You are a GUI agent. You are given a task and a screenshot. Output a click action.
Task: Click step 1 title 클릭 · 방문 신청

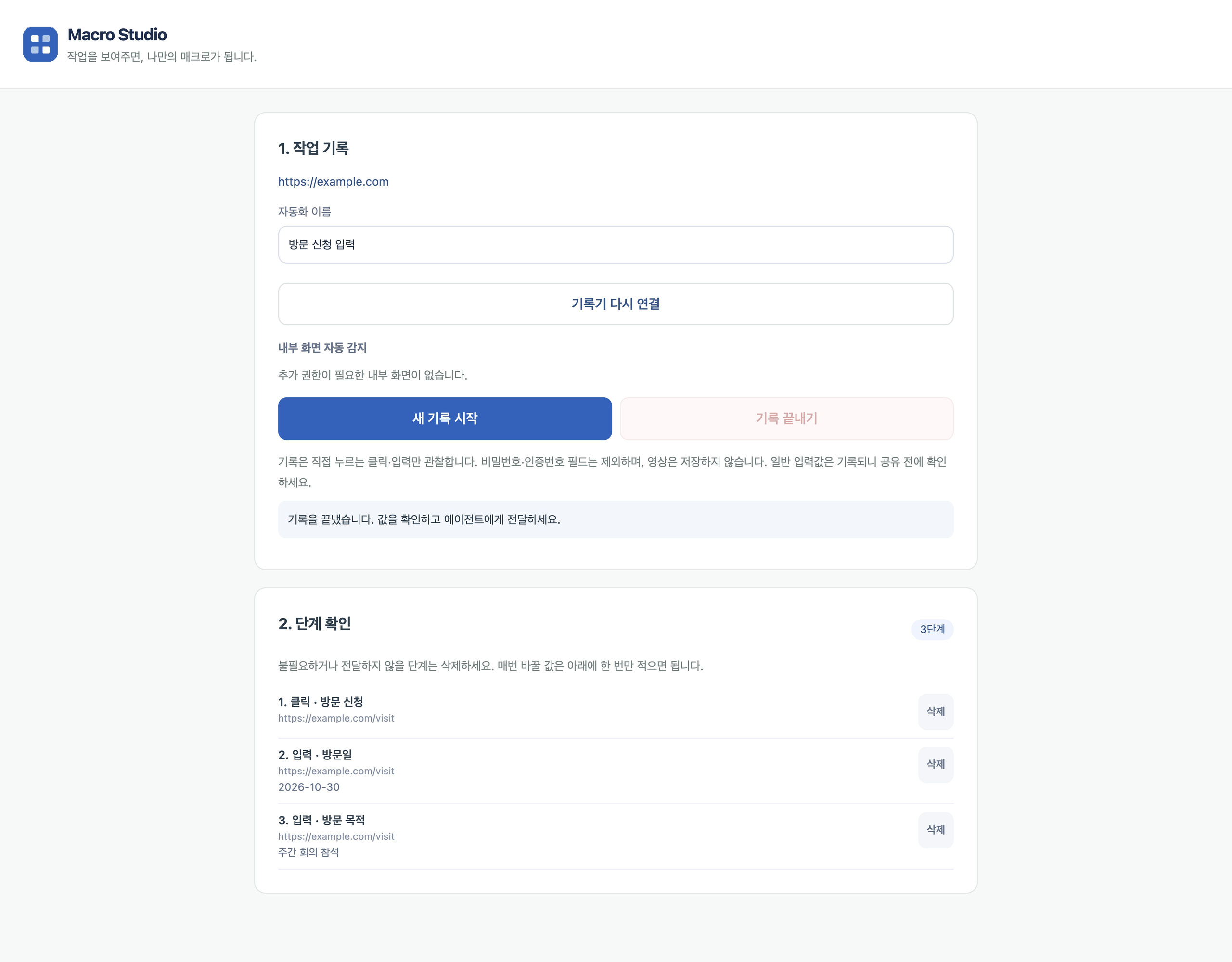coord(321,702)
